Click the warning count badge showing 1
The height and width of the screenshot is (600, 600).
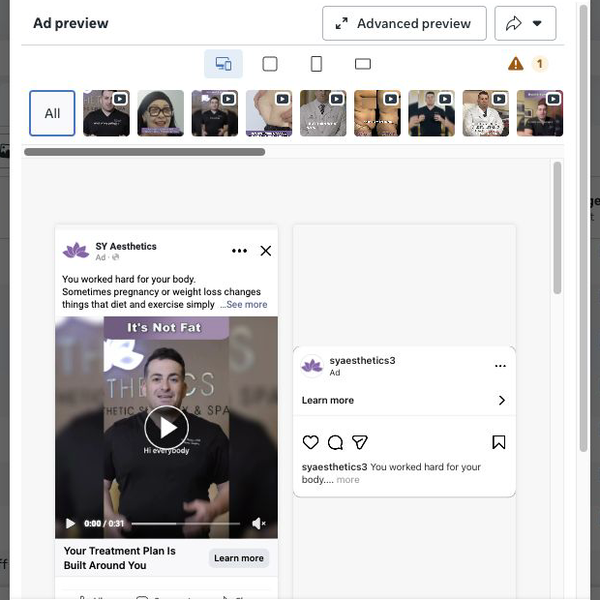click(x=540, y=64)
